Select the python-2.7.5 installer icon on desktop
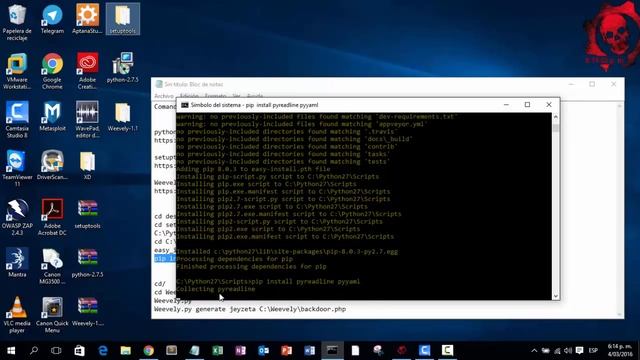 (122, 67)
